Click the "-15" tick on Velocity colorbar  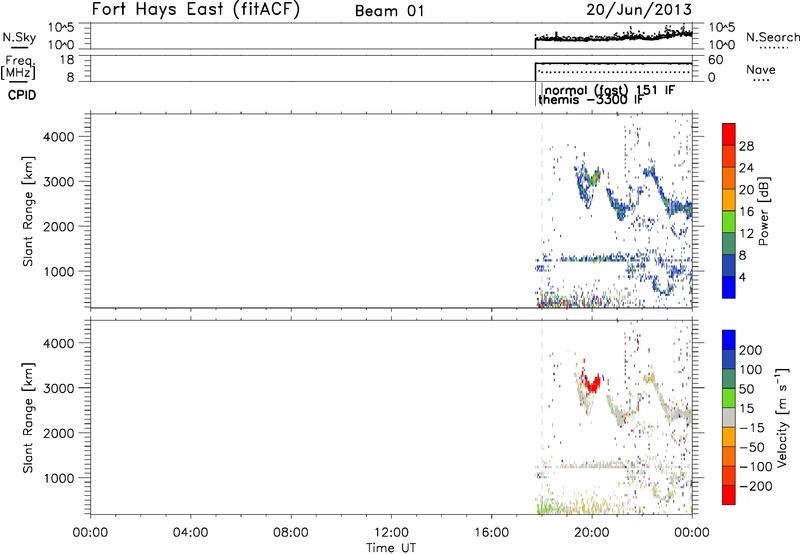pyautogui.click(x=752, y=427)
